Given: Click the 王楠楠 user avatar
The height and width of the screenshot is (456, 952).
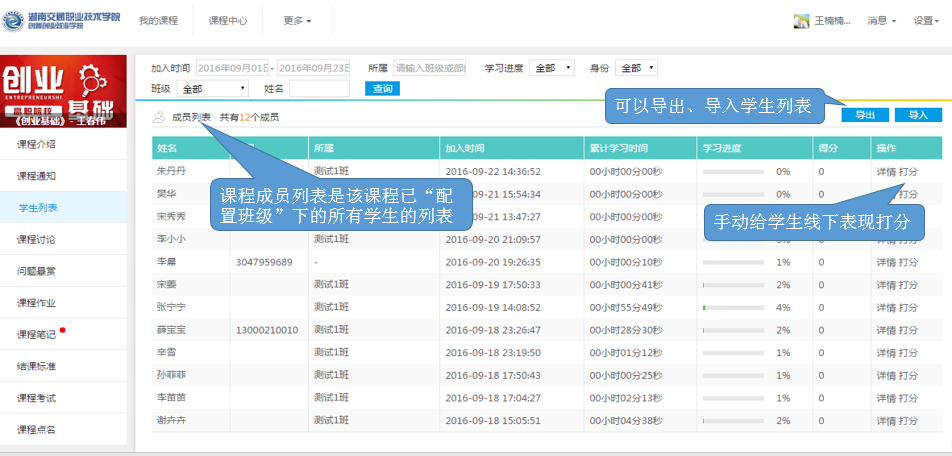Looking at the screenshot, I should click(x=801, y=21).
